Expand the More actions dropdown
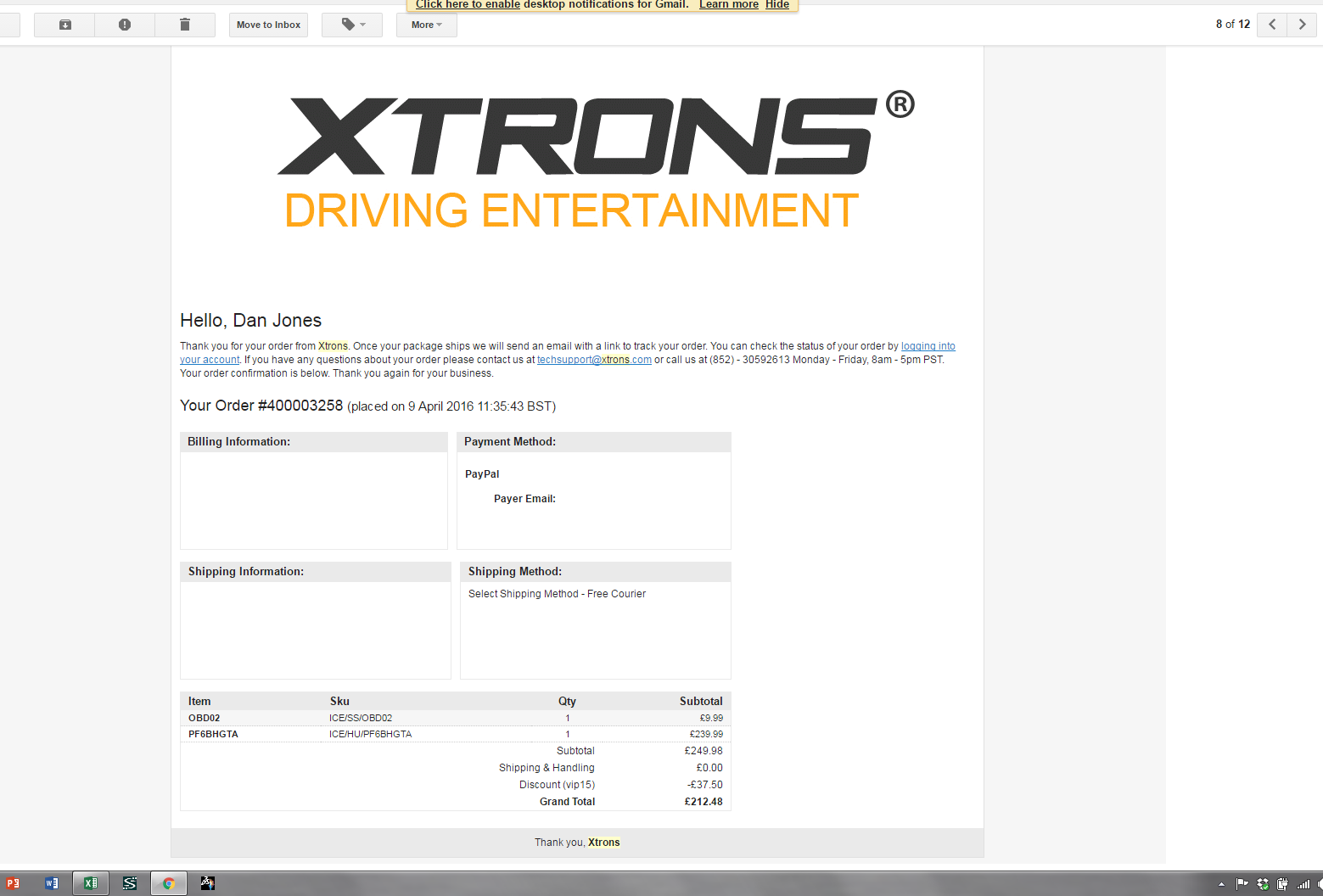This screenshot has width=1323, height=896. (427, 25)
